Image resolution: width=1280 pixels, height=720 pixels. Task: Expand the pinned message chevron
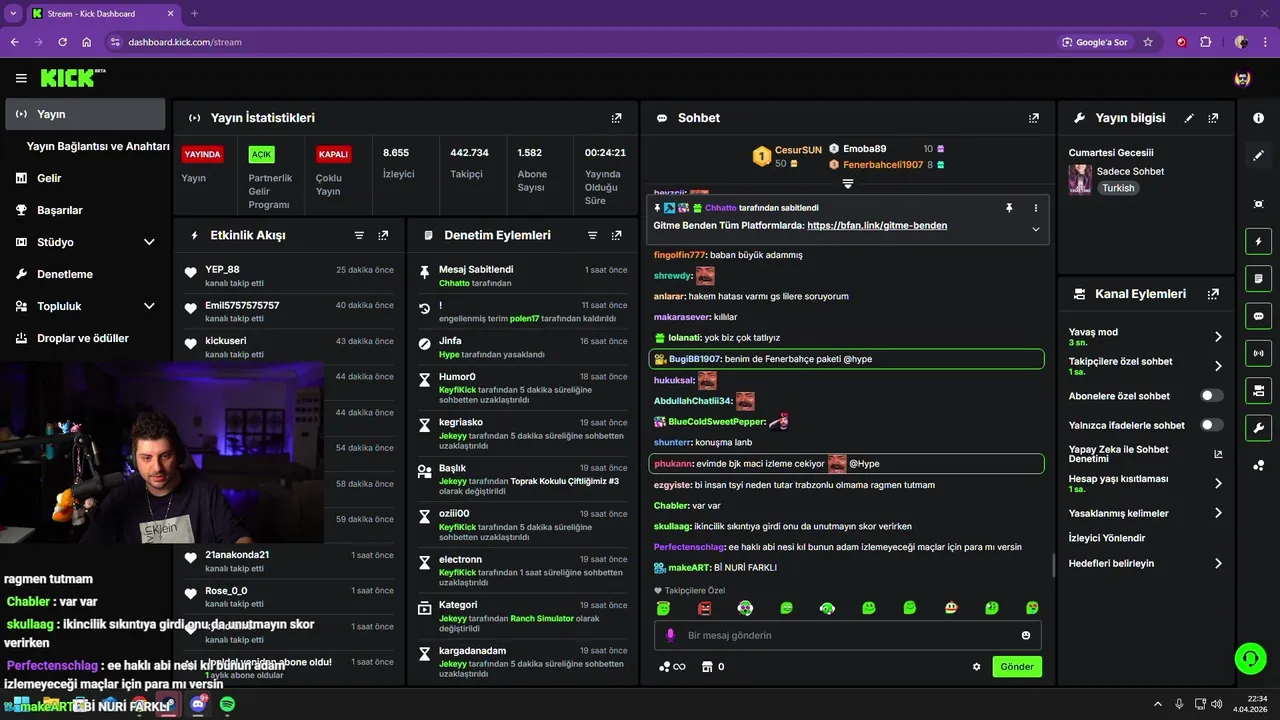point(1035,229)
